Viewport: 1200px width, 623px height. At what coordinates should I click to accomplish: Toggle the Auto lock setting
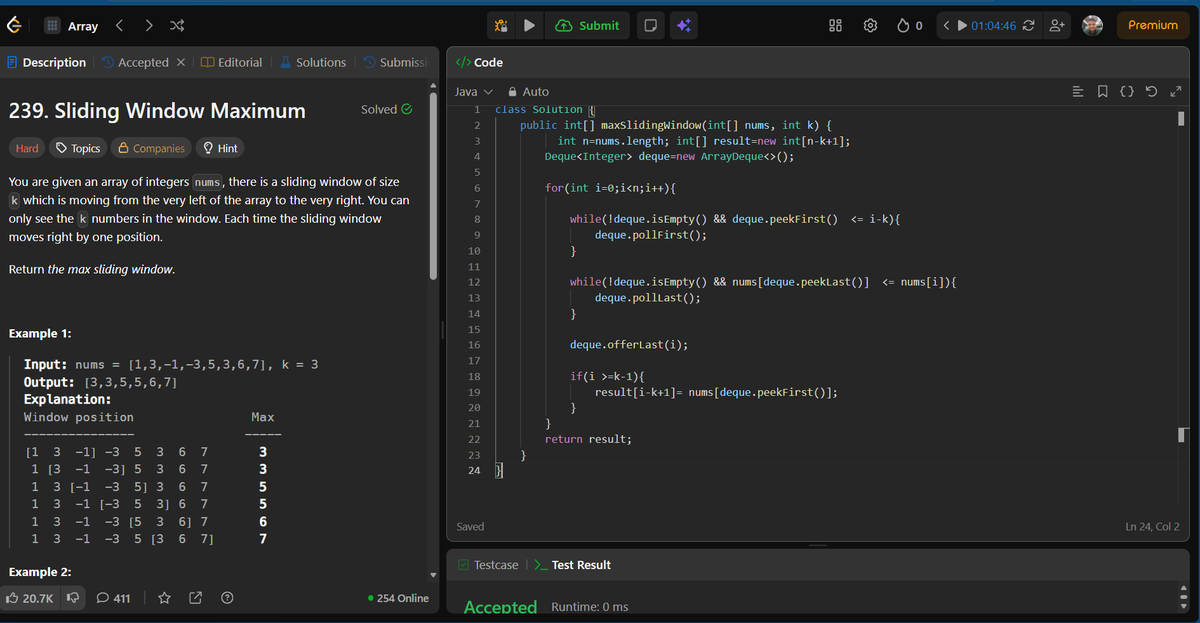click(529, 92)
